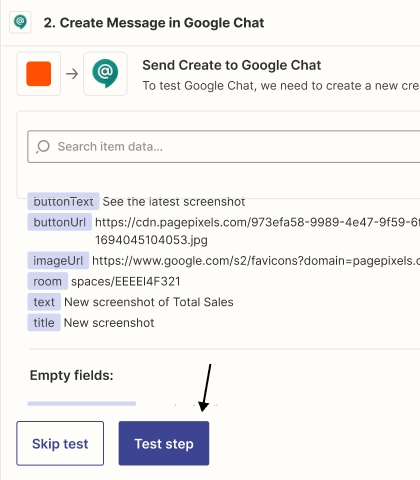The width and height of the screenshot is (420, 480).
Task: Click the 'Empty fields:' heading
Action: [x=72, y=375]
